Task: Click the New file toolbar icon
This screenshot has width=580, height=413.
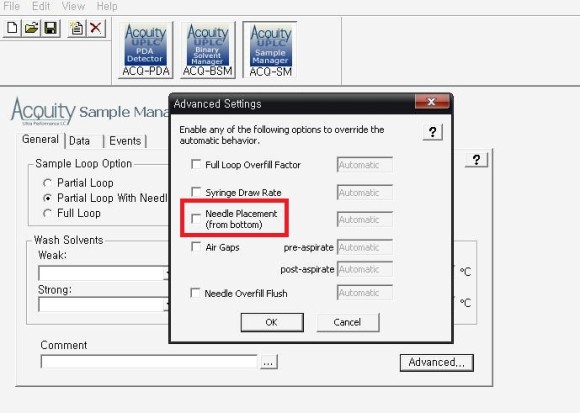Action: coord(12,28)
